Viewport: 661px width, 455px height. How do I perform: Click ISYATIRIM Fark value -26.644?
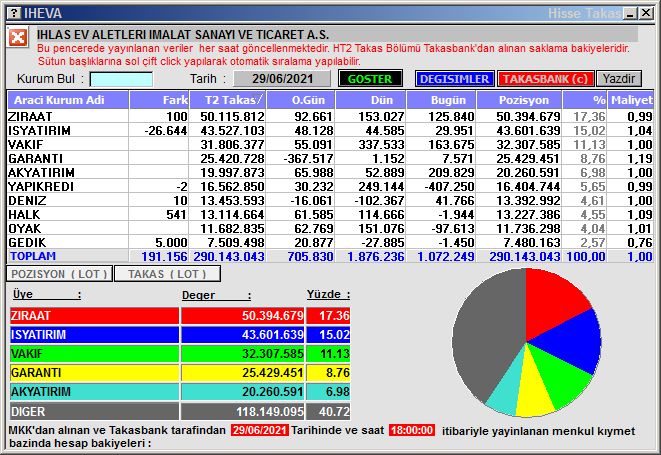tap(166, 130)
